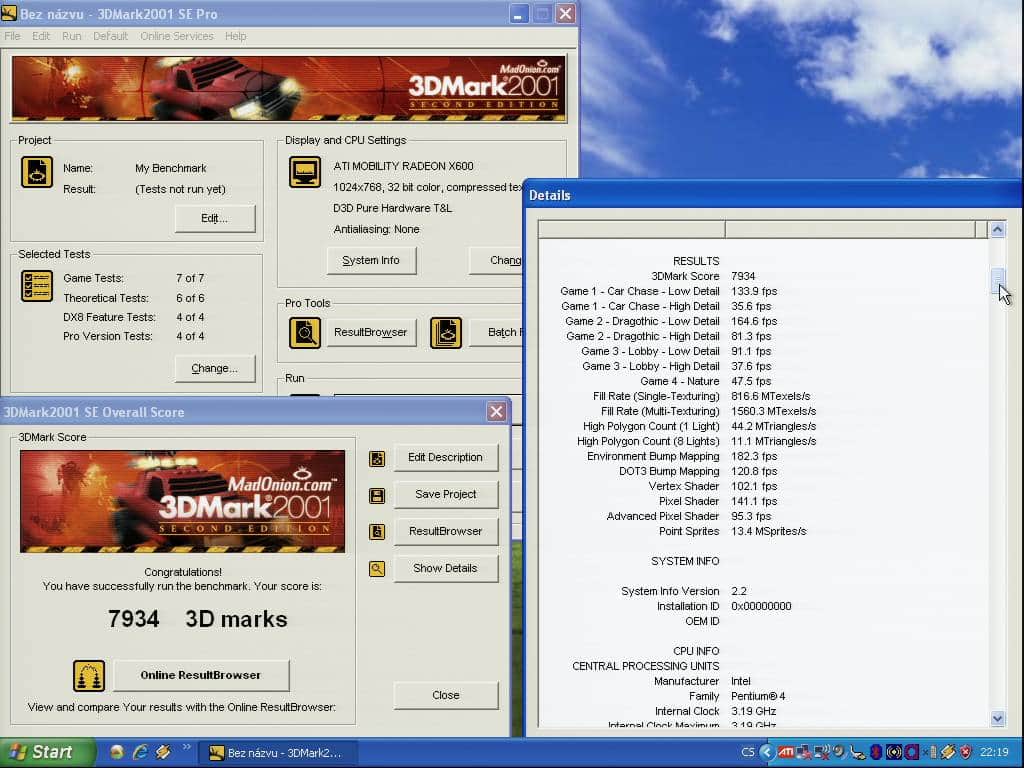Click first quick launch icon beside Start
1024x768 pixels.
click(x=116, y=752)
